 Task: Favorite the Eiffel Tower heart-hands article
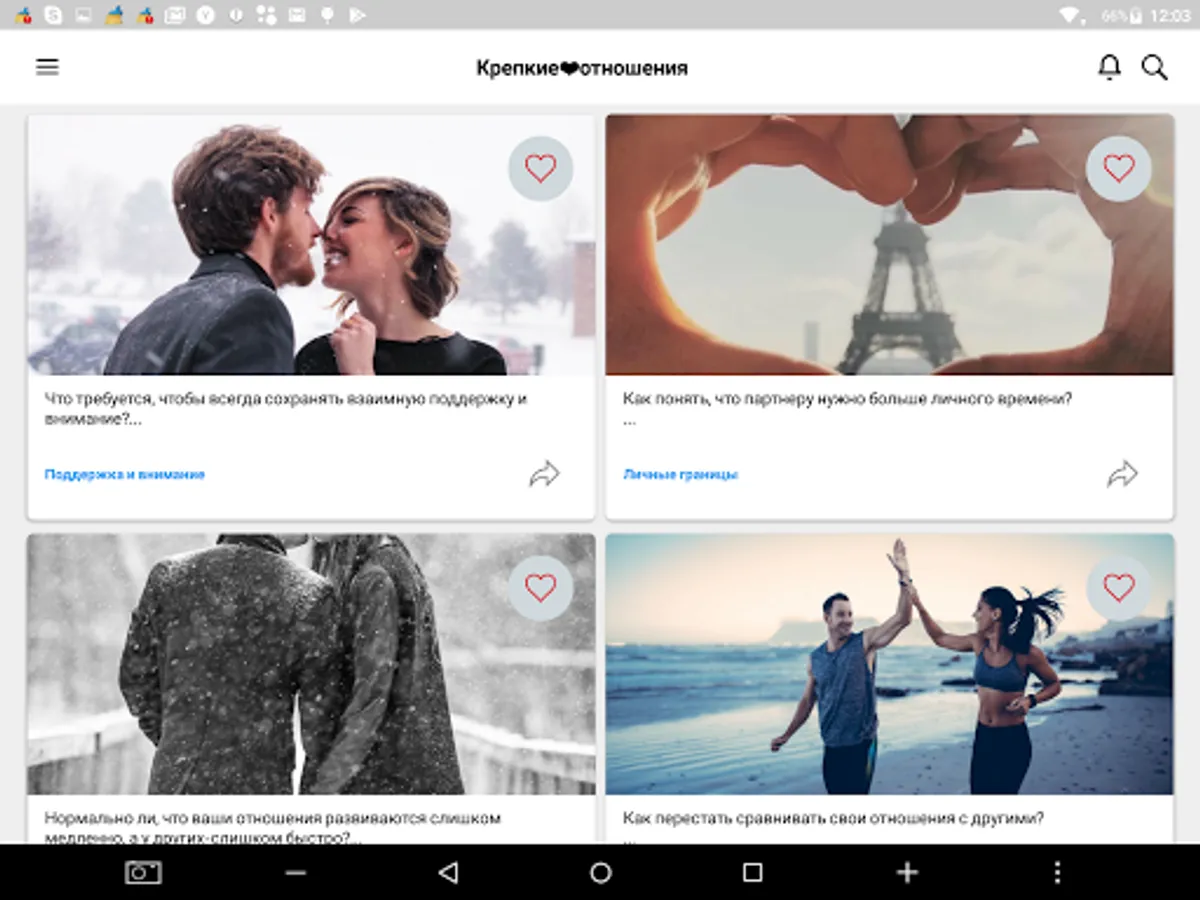1118,168
